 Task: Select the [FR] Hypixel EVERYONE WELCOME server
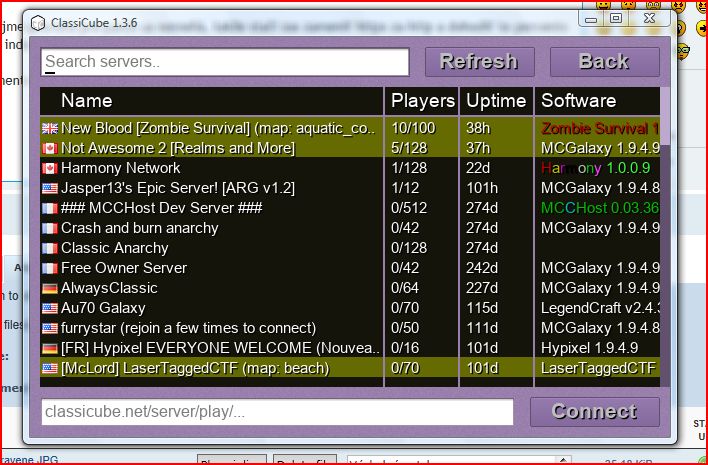[x=350, y=348]
